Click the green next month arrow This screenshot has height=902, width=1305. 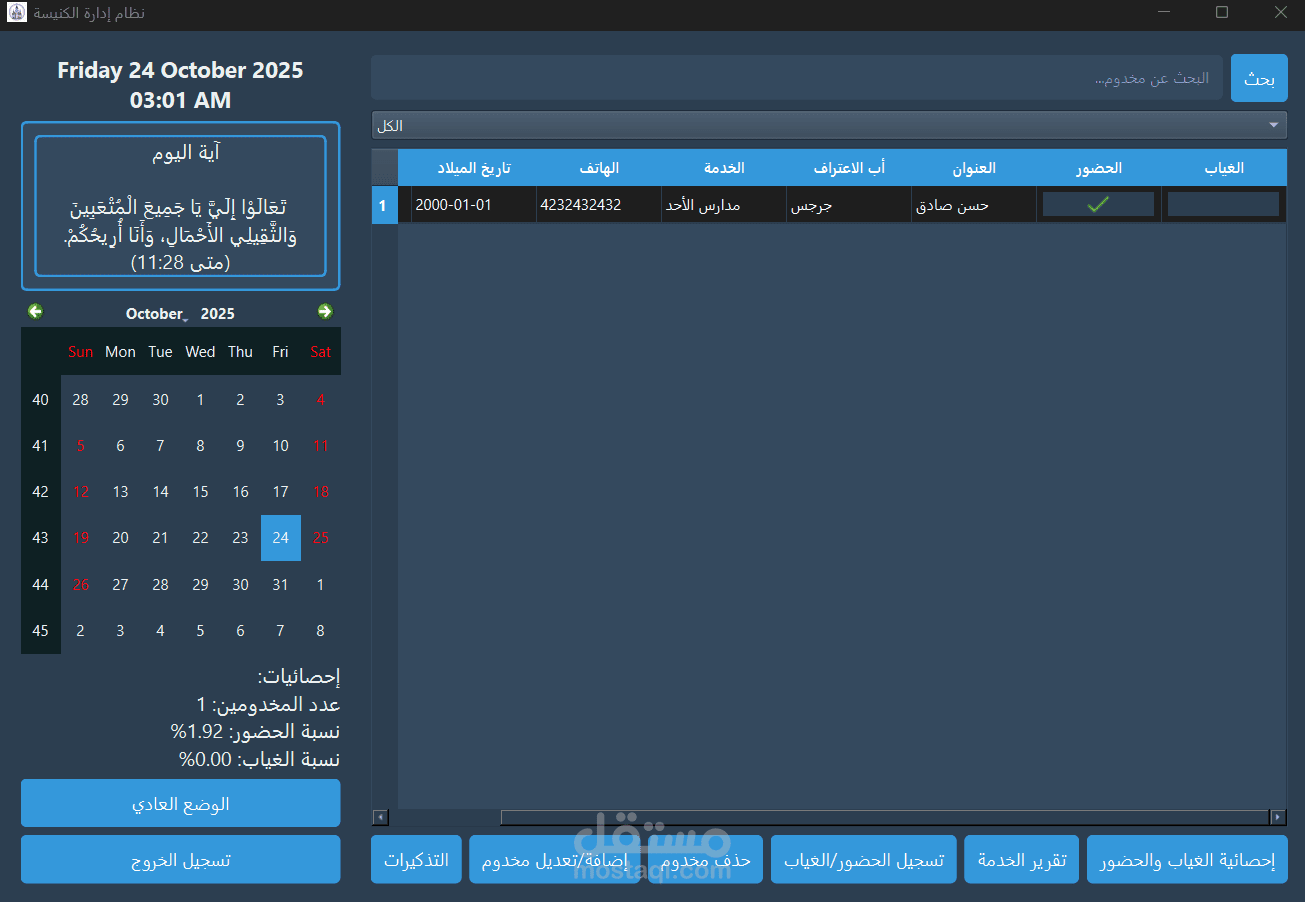point(325,311)
